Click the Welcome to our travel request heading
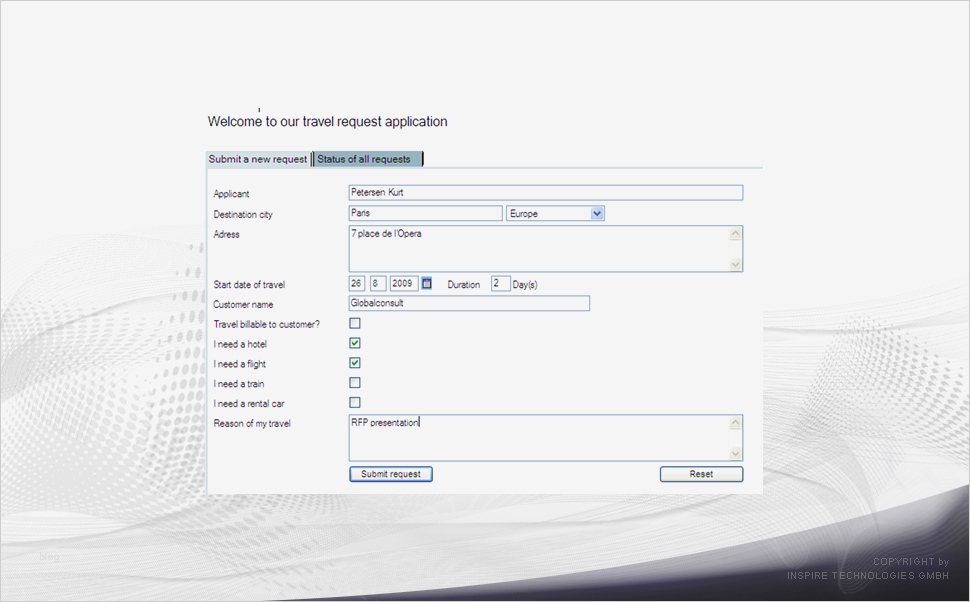 pyautogui.click(x=327, y=121)
